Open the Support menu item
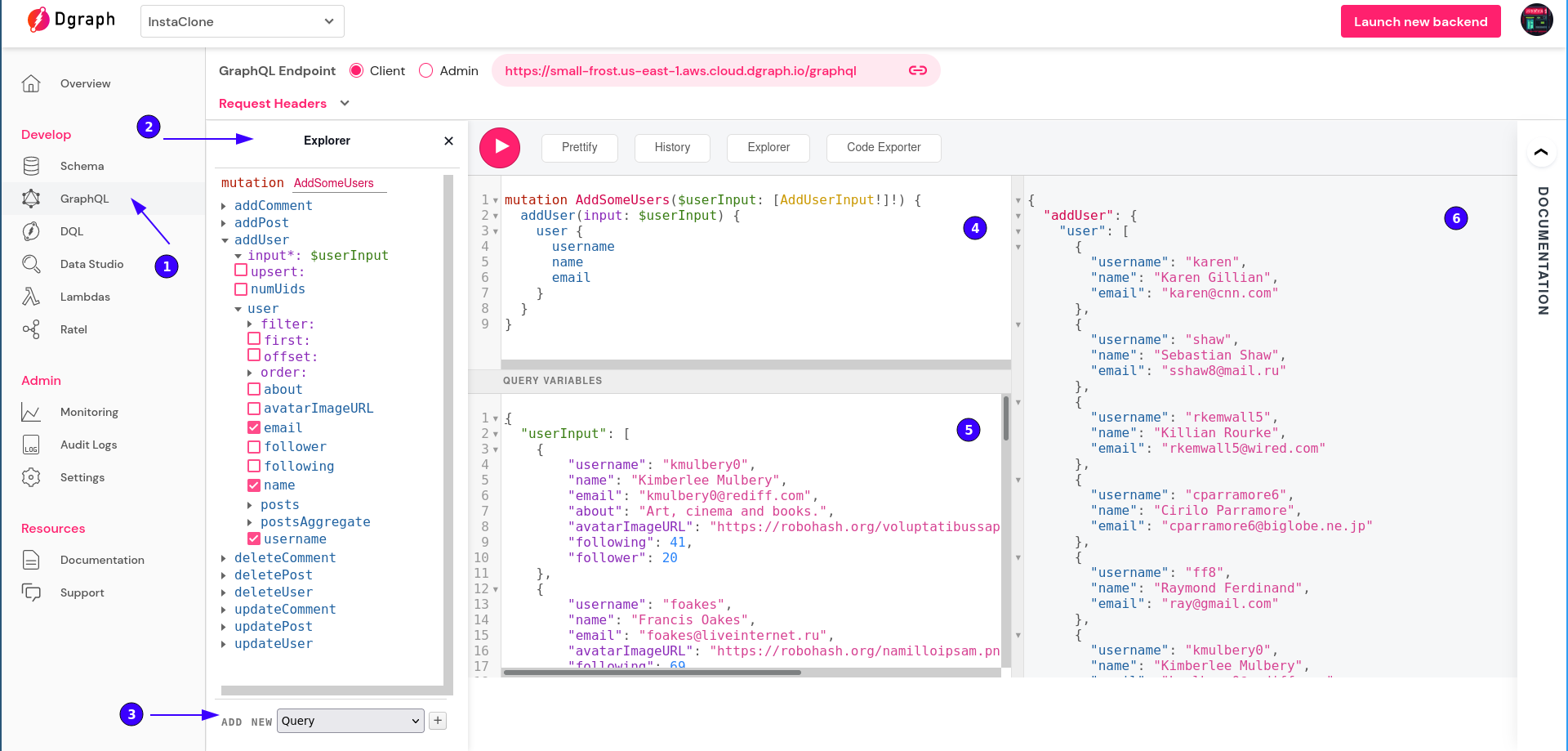This screenshot has height=751, width=1568. tap(82, 592)
